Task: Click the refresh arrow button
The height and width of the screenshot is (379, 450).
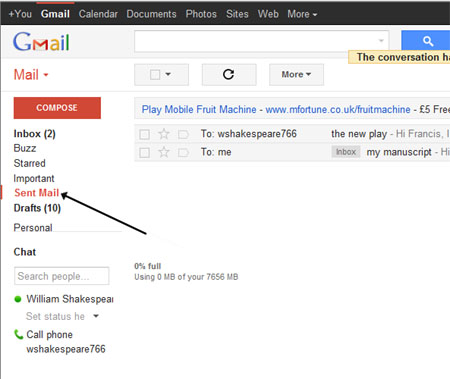Action: [229, 74]
